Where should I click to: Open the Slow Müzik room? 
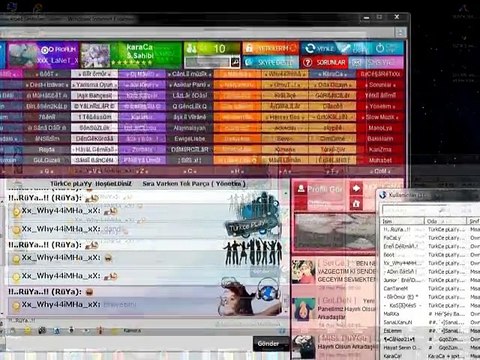tap(380, 117)
